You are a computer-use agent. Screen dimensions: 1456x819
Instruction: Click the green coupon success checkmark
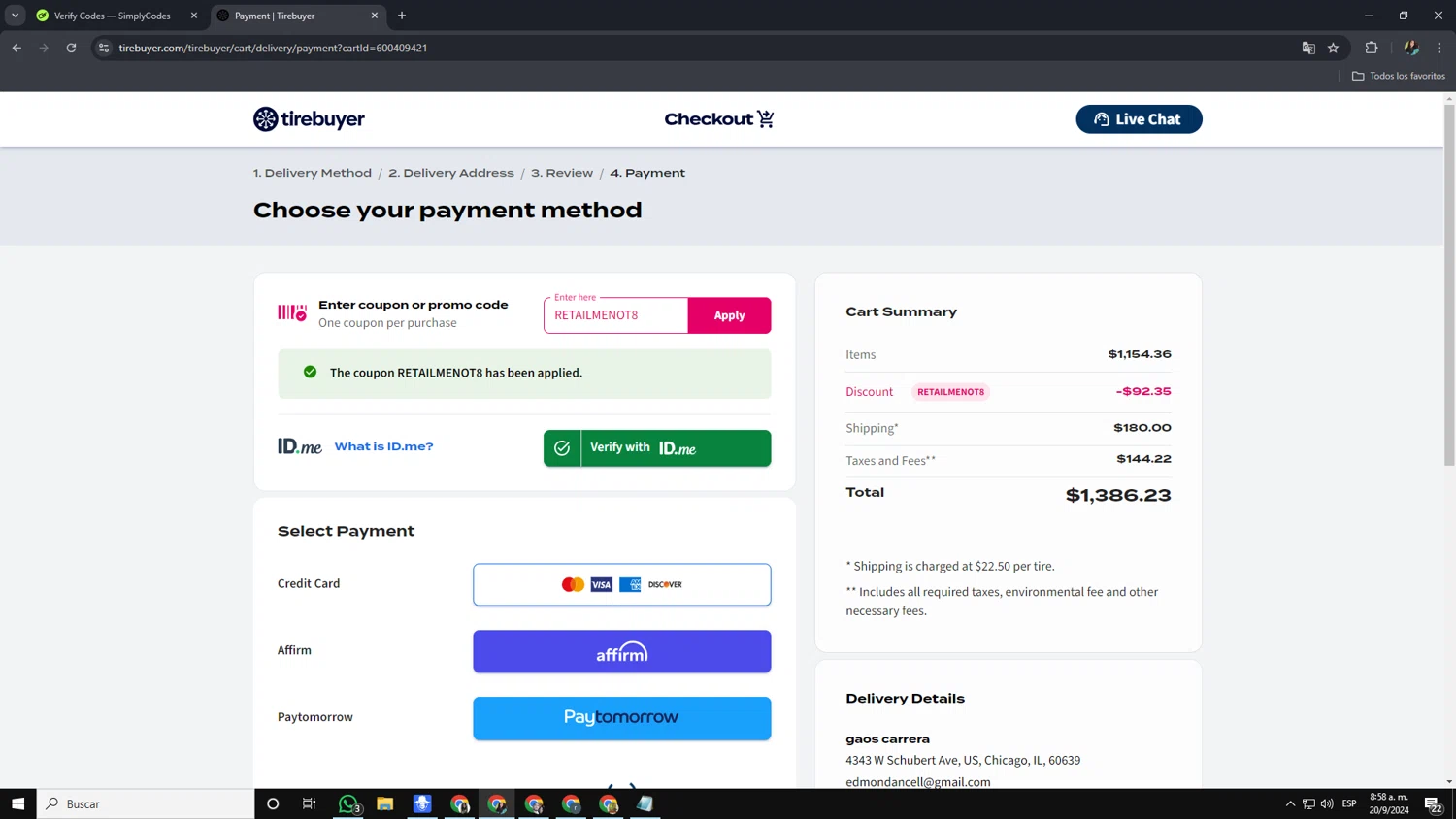[x=310, y=372]
